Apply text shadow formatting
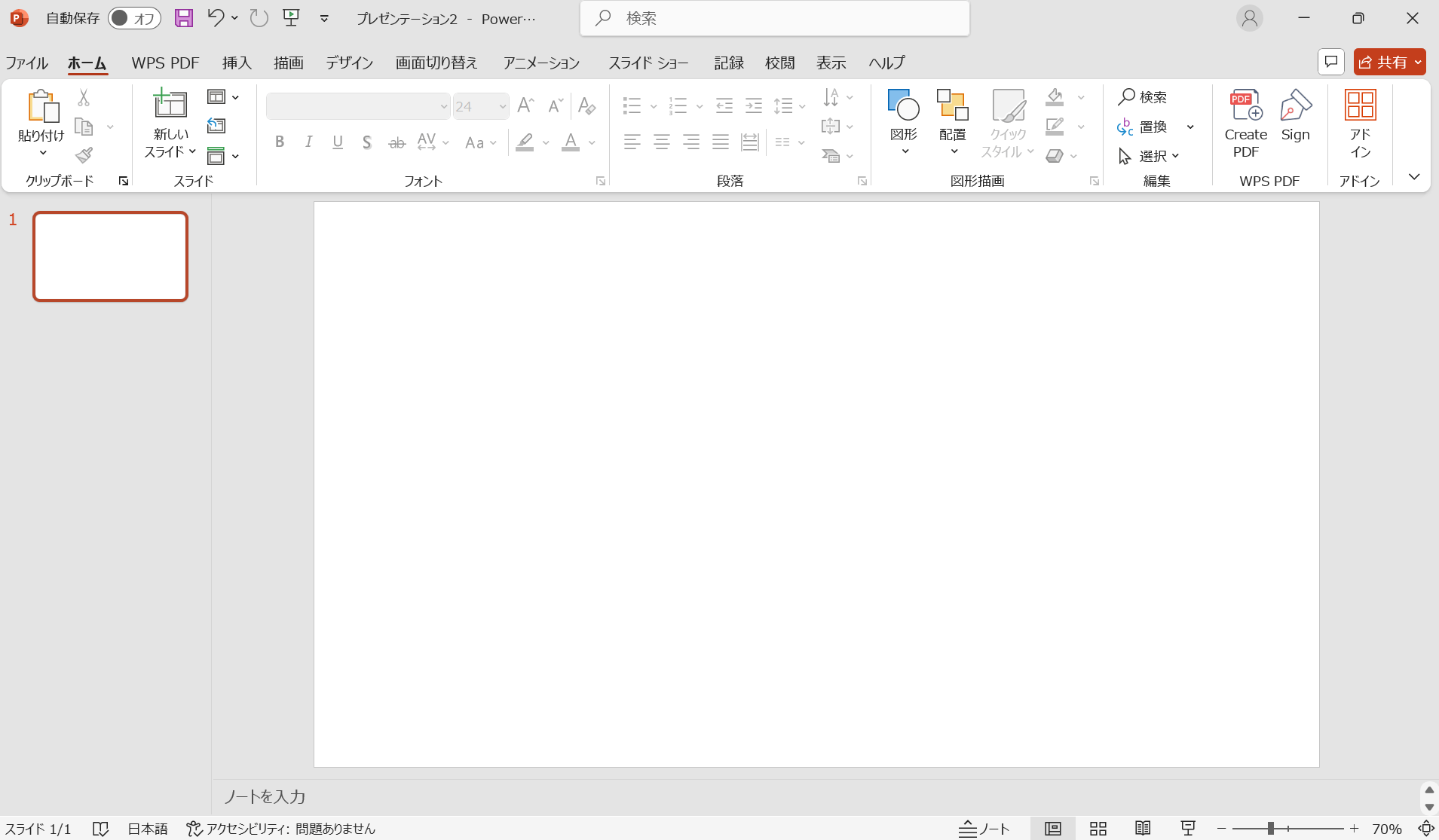1439x840 pixels. pos(366,142)
